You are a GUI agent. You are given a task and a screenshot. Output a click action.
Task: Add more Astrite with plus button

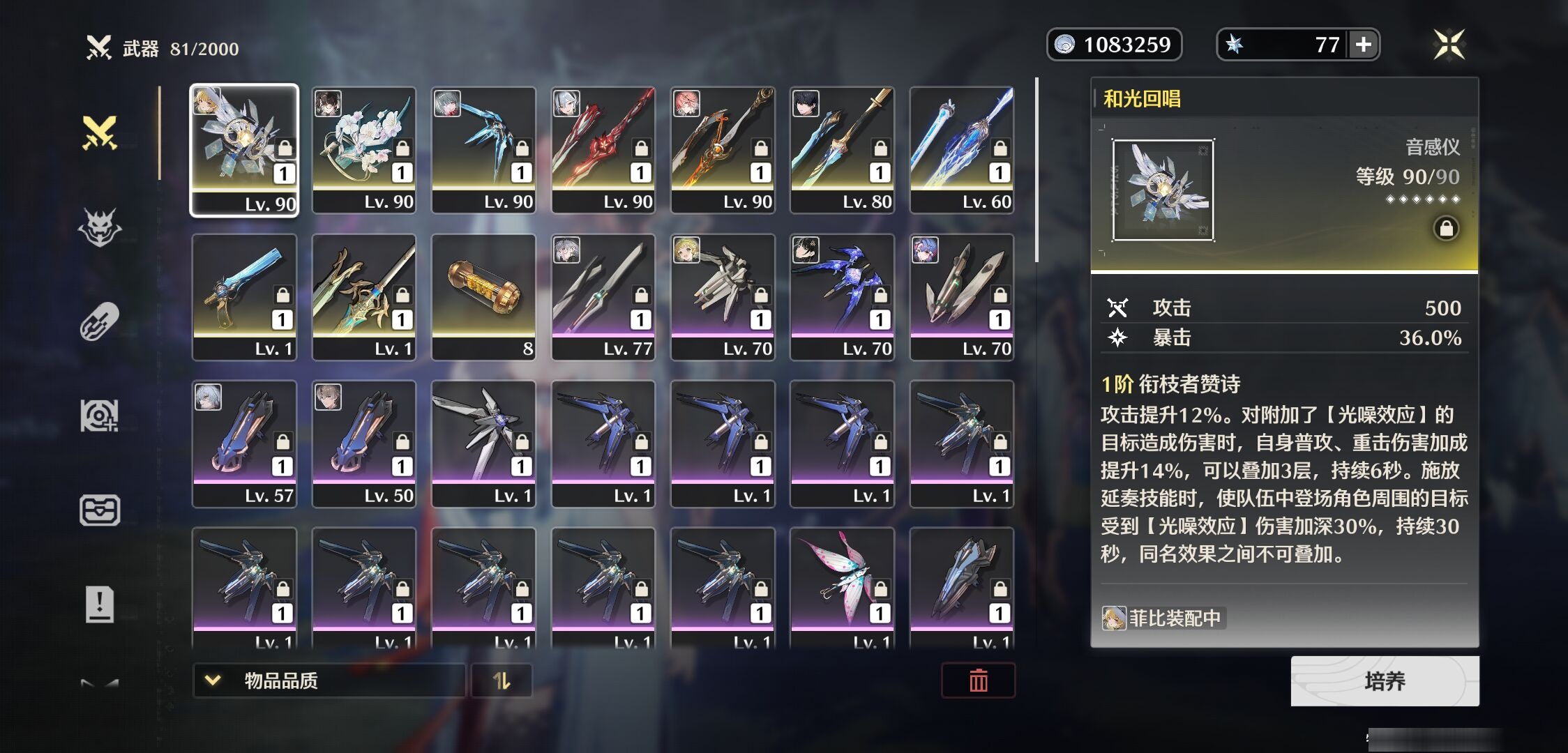pyautogui.click(x=1363, y=45)
